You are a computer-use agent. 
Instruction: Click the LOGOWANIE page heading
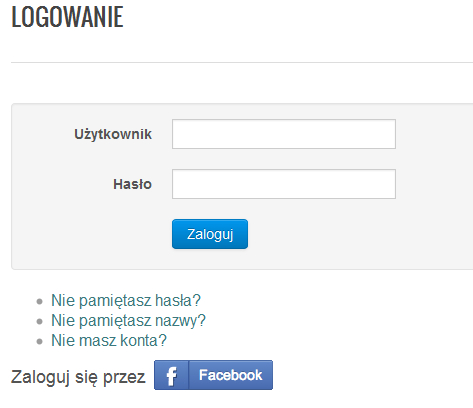pyautogui.click(x=67, y=17)
